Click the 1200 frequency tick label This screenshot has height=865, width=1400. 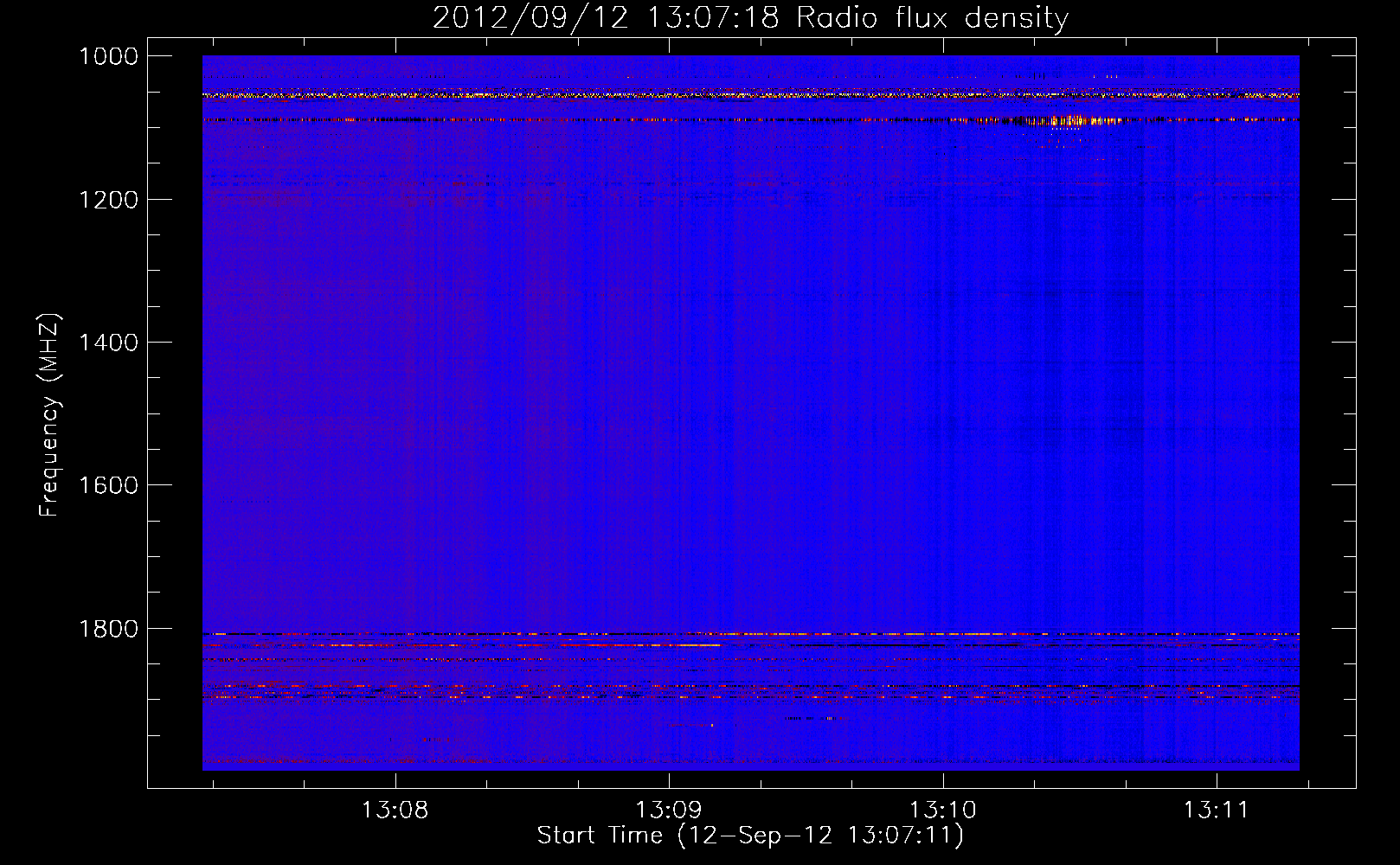pos(109,200)
